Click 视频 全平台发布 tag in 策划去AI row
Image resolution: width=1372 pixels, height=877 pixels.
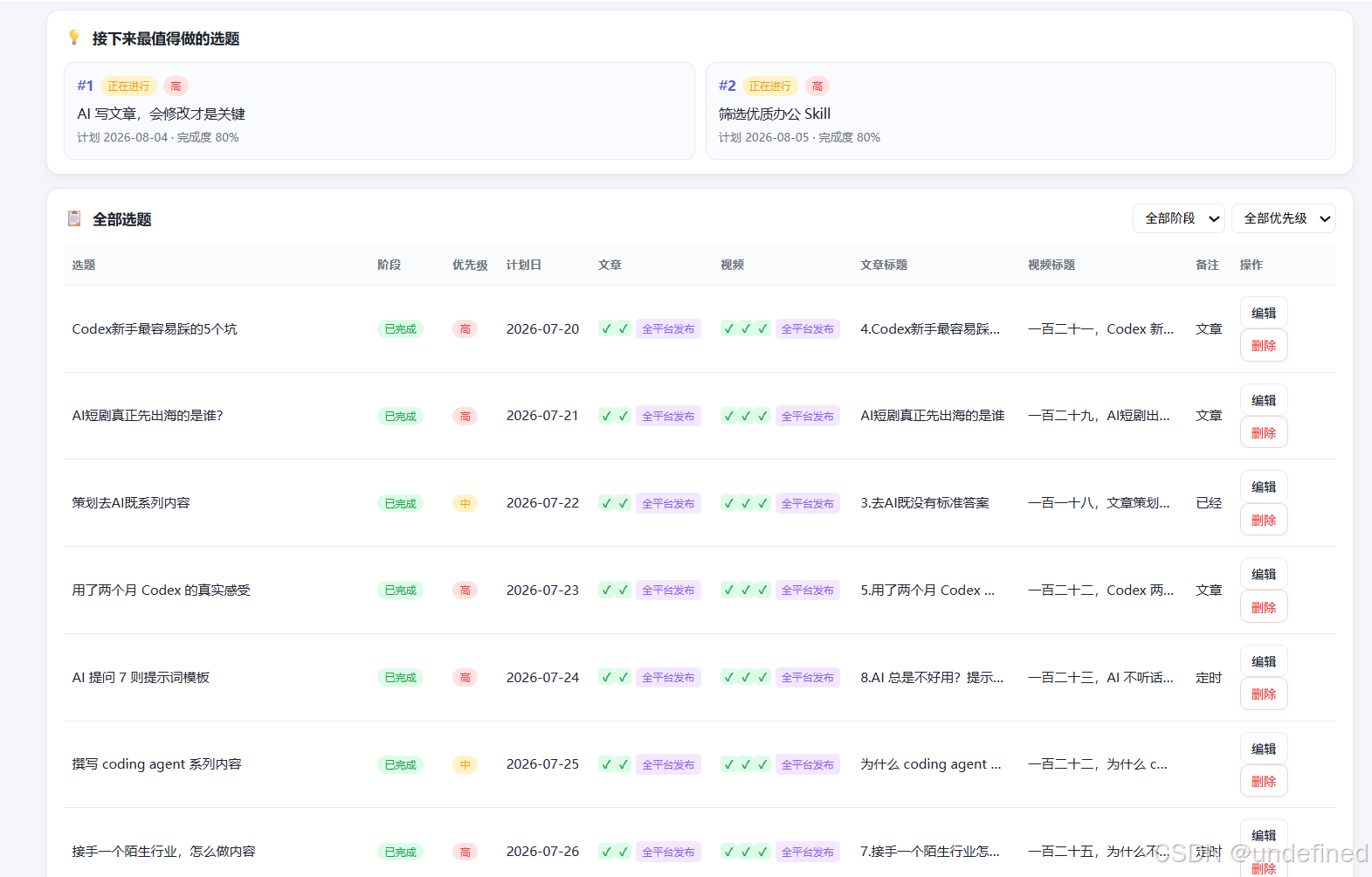807,503
